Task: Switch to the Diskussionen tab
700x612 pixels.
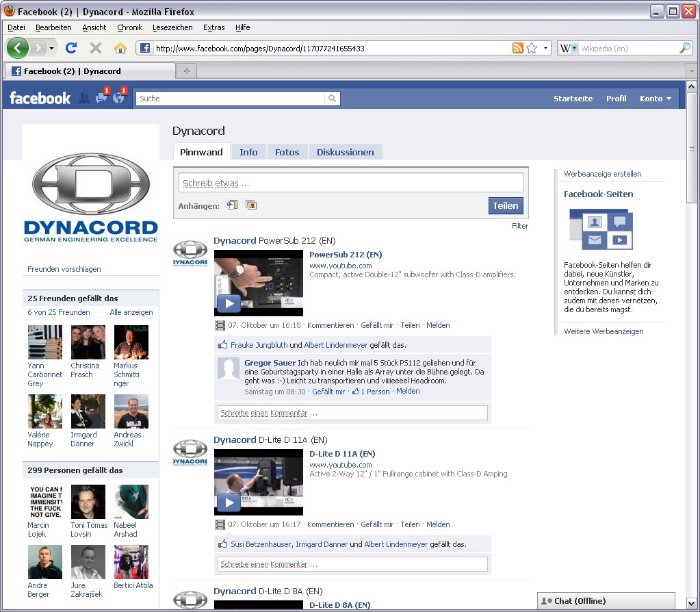Action: pyautogui.click(x=345, y=152)
